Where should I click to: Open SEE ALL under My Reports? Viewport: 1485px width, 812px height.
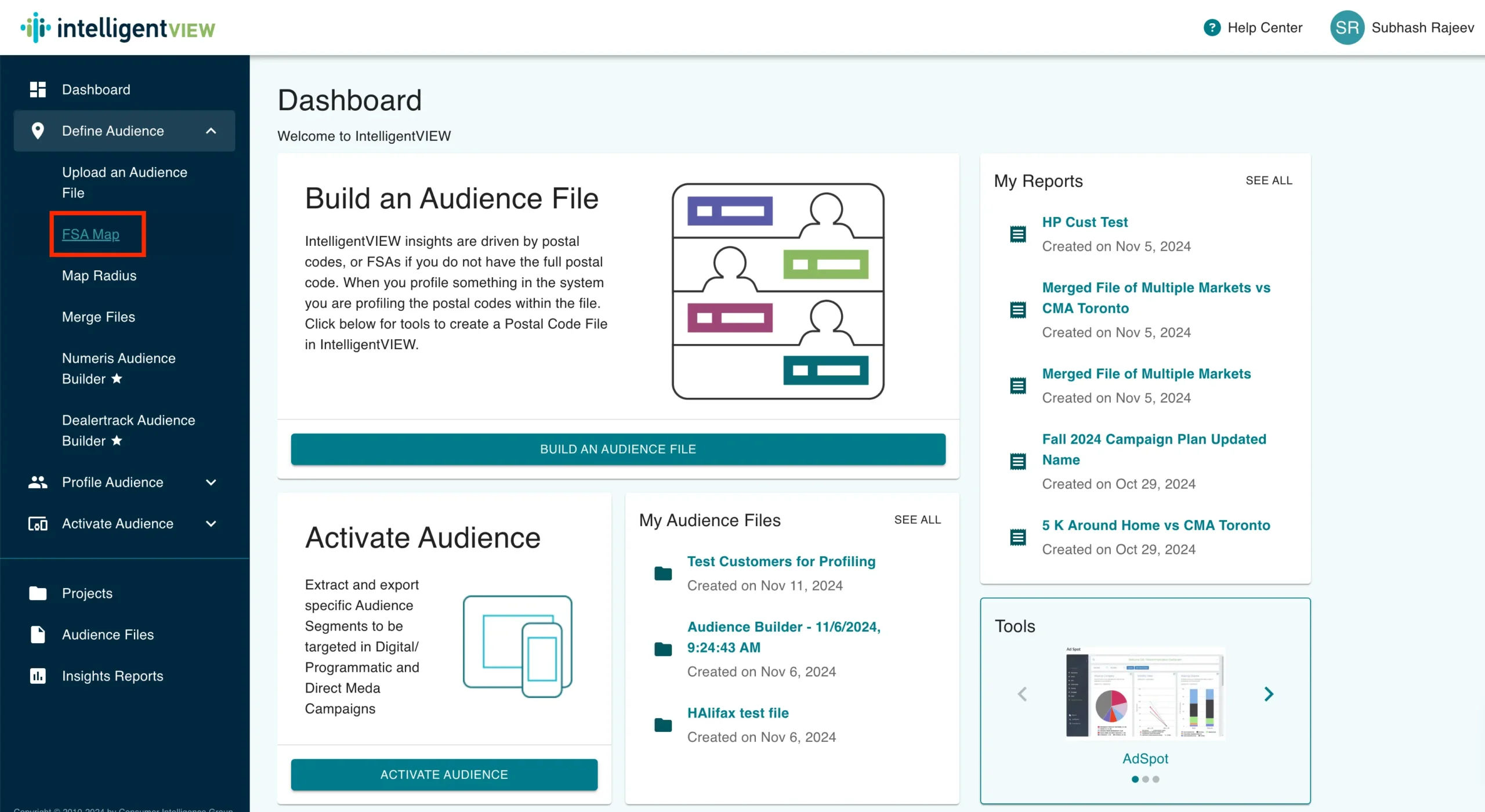click(x=1269, y=180)
